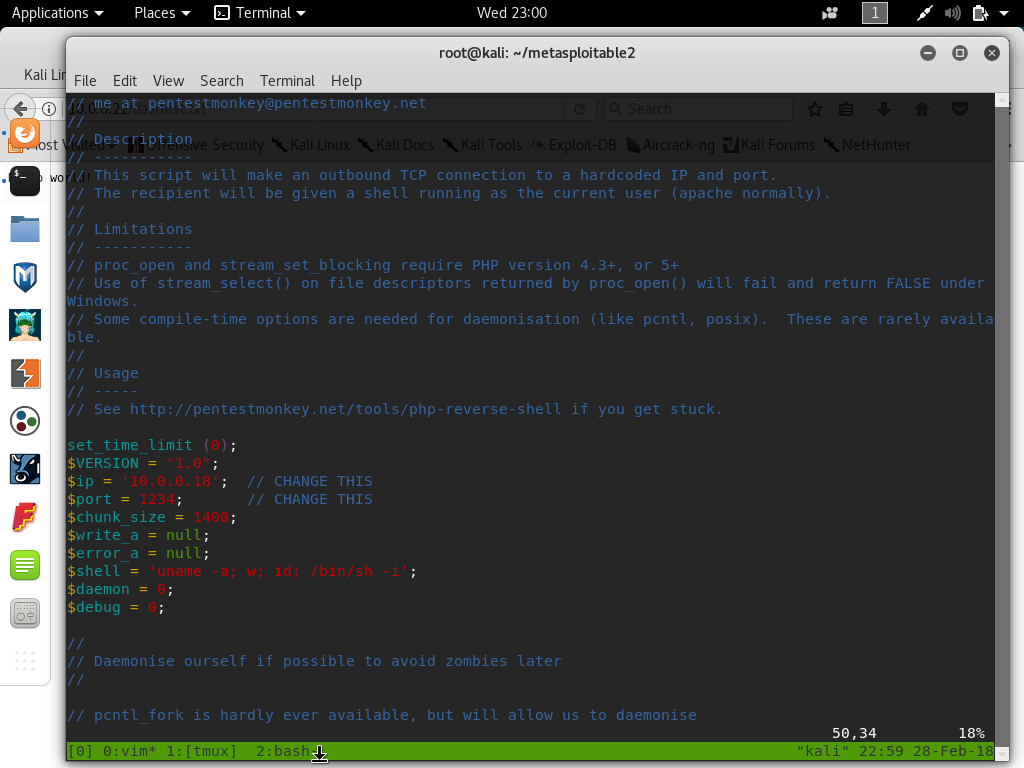Click the pentestmonkey email address line
The height and width of the screenshot is (768, 1024).
coord(287,103)
